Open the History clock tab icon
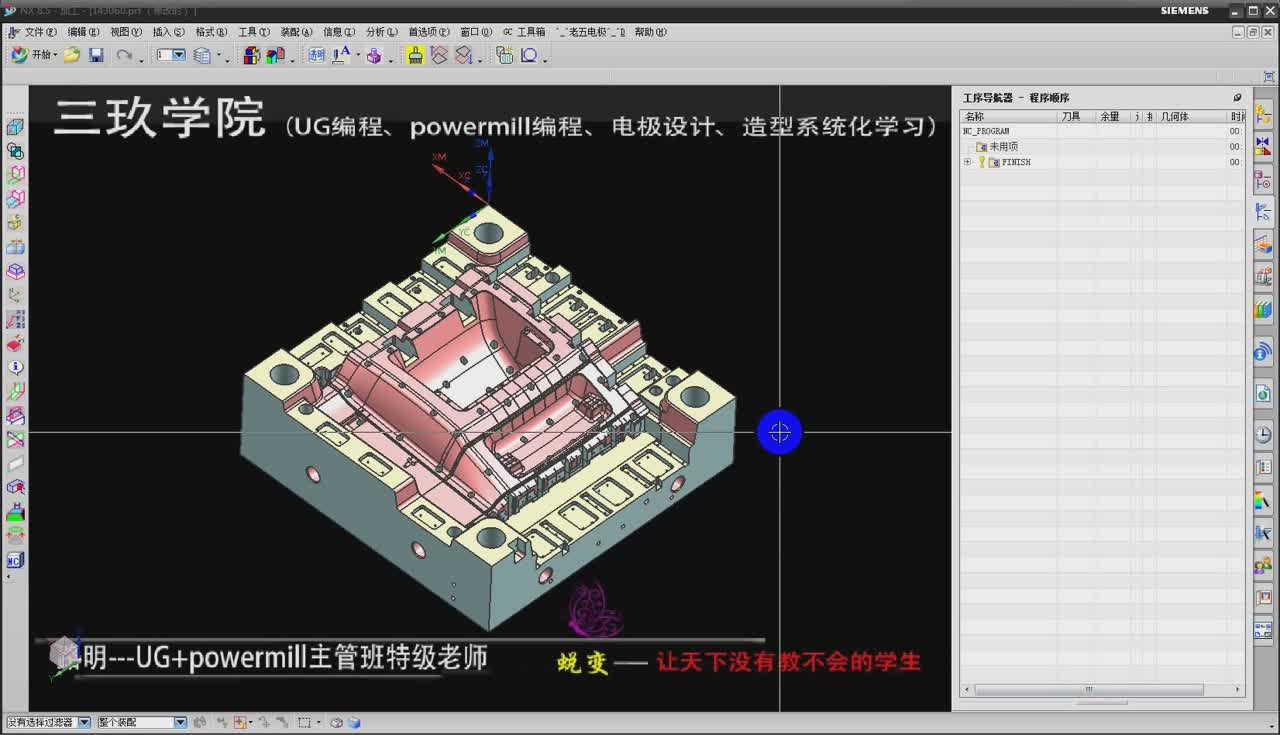 (1263, 435)
